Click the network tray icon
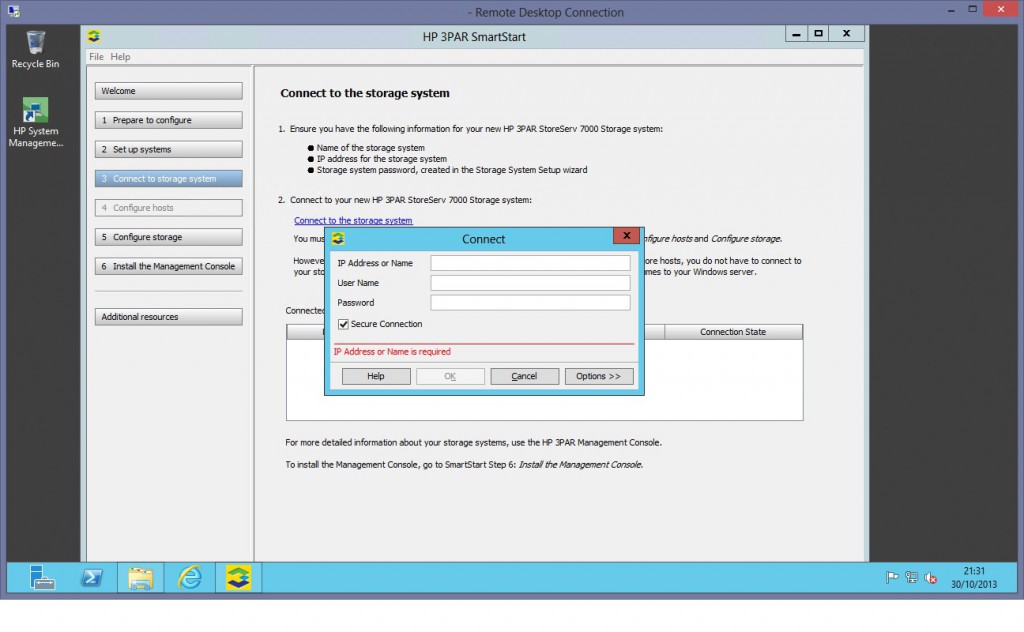This screenshot has width=1024, height=632. (x=911, y=577)
